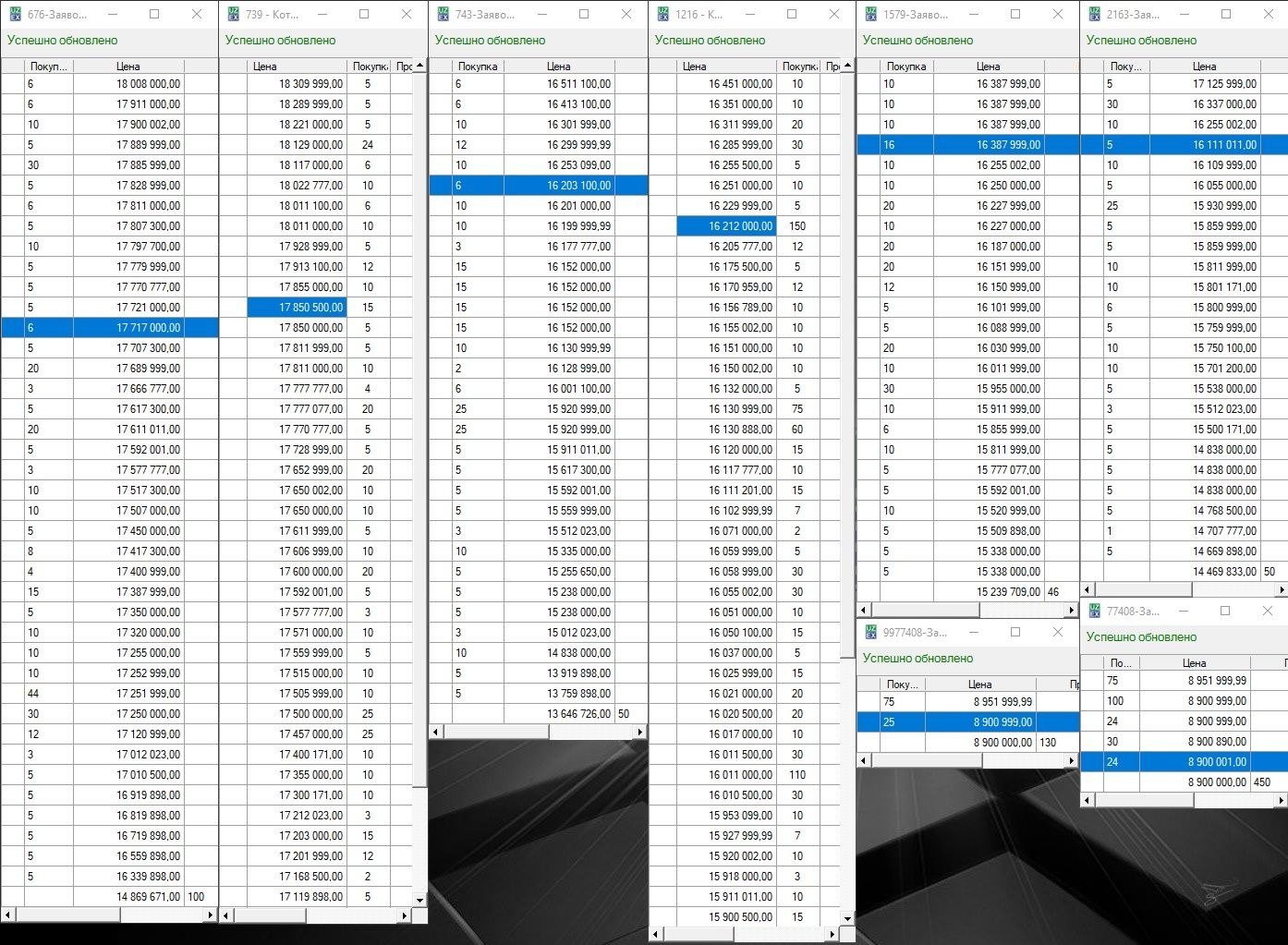Click the Покупка column header in the 743 window
The height and width of the screenshot is (945, 1288).
477,67
